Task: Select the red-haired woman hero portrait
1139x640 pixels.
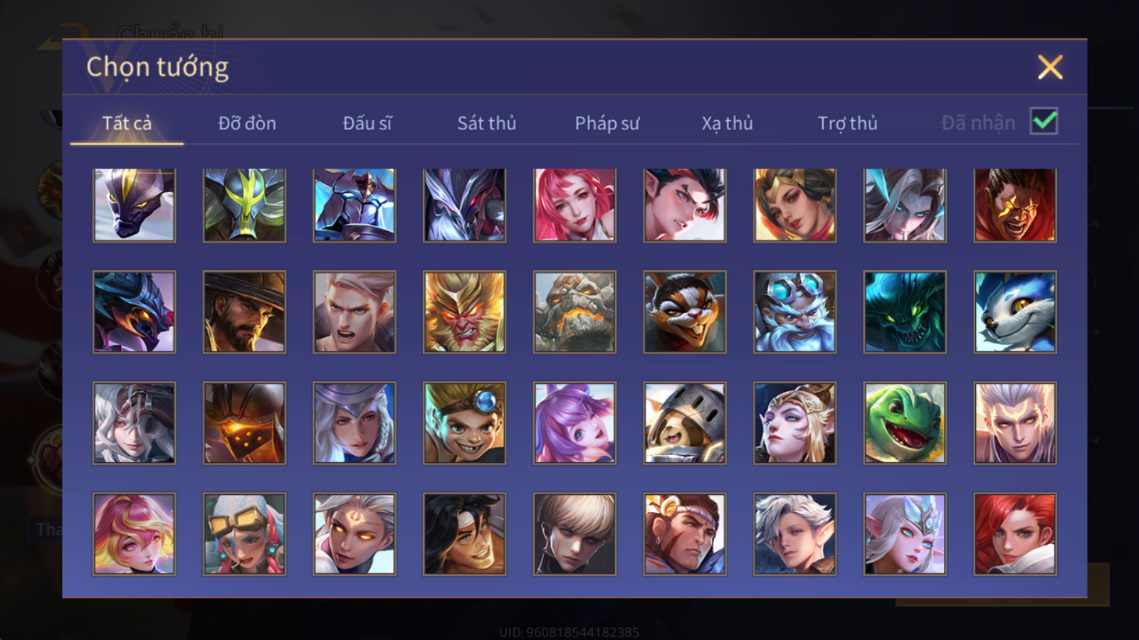Action: point(1015,534)
